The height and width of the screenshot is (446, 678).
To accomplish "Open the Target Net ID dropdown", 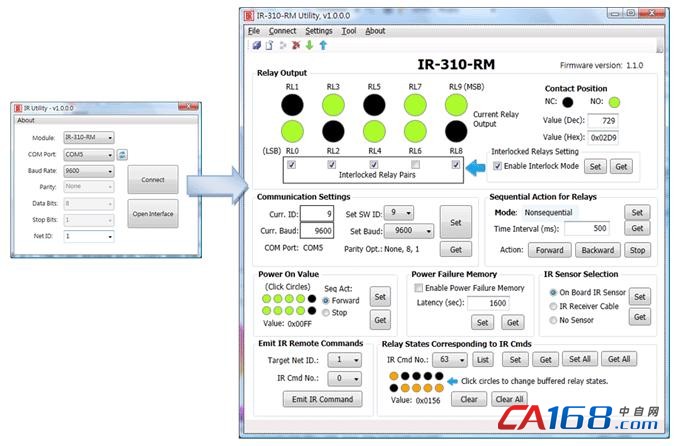I will point(345,359).
